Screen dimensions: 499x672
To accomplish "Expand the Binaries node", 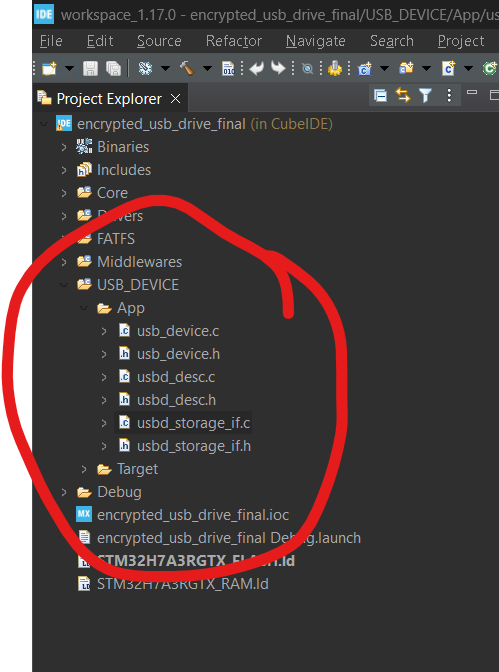I will 64,147.
